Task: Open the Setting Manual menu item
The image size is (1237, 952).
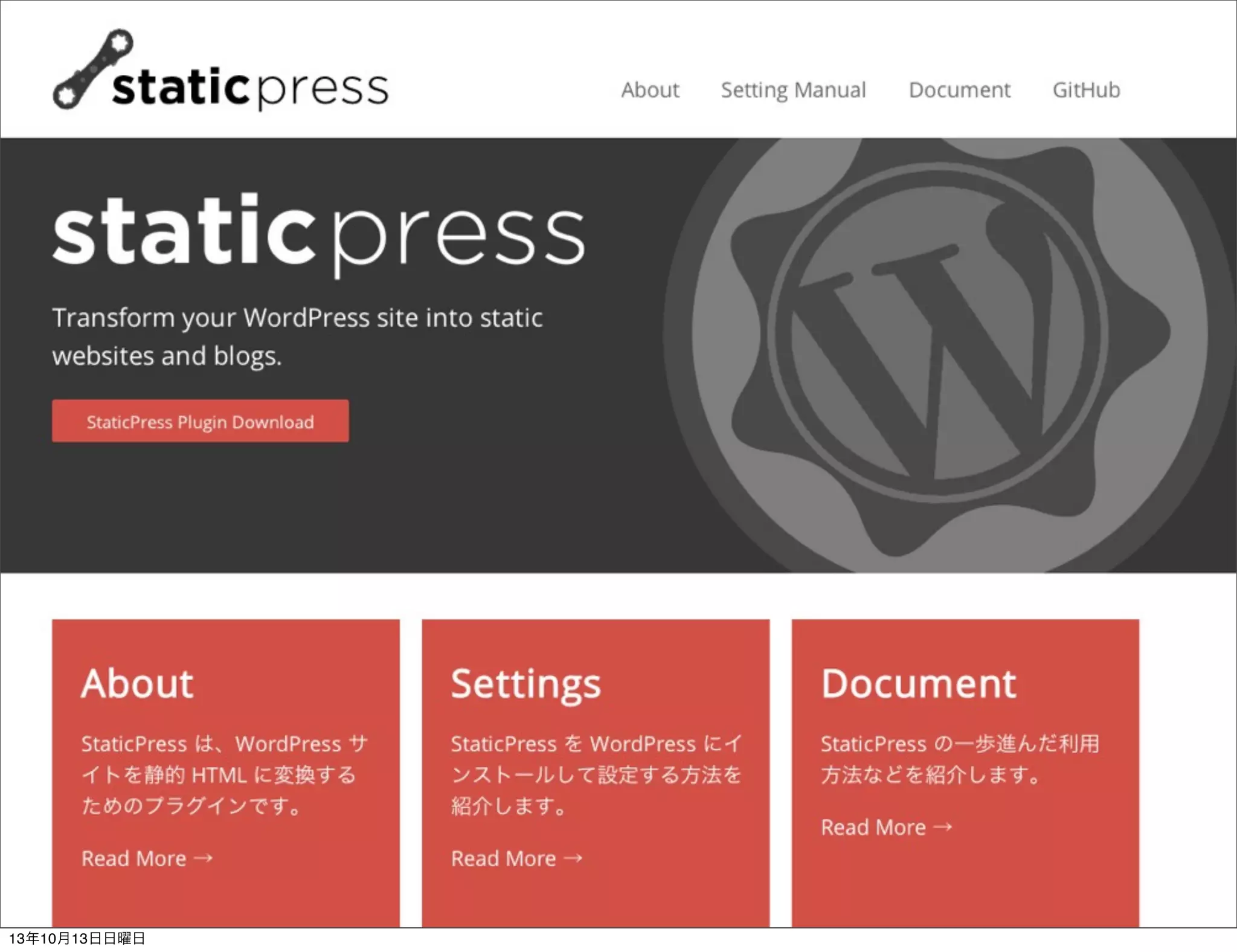Action: (793, 90)
